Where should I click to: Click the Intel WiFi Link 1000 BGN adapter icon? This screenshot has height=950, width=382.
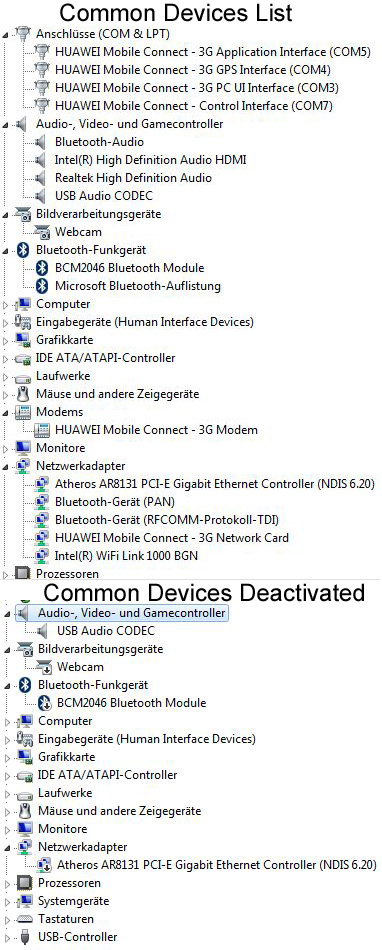[42, 556]
